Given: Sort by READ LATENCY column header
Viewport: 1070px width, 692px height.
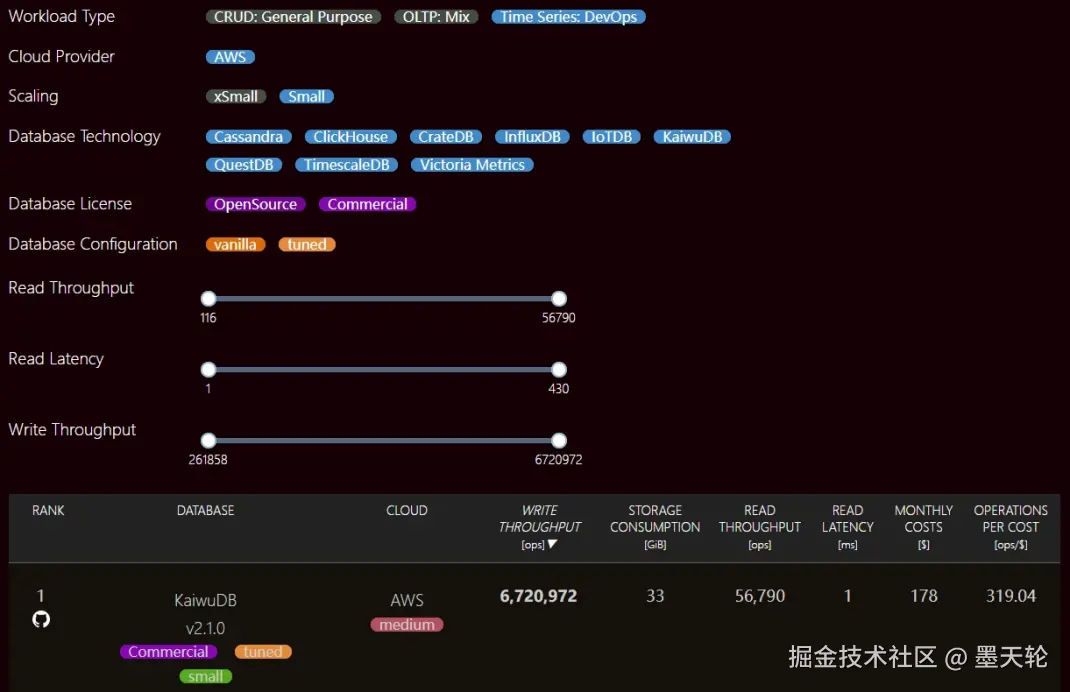Looking at the screenshot, I should 848,527.
